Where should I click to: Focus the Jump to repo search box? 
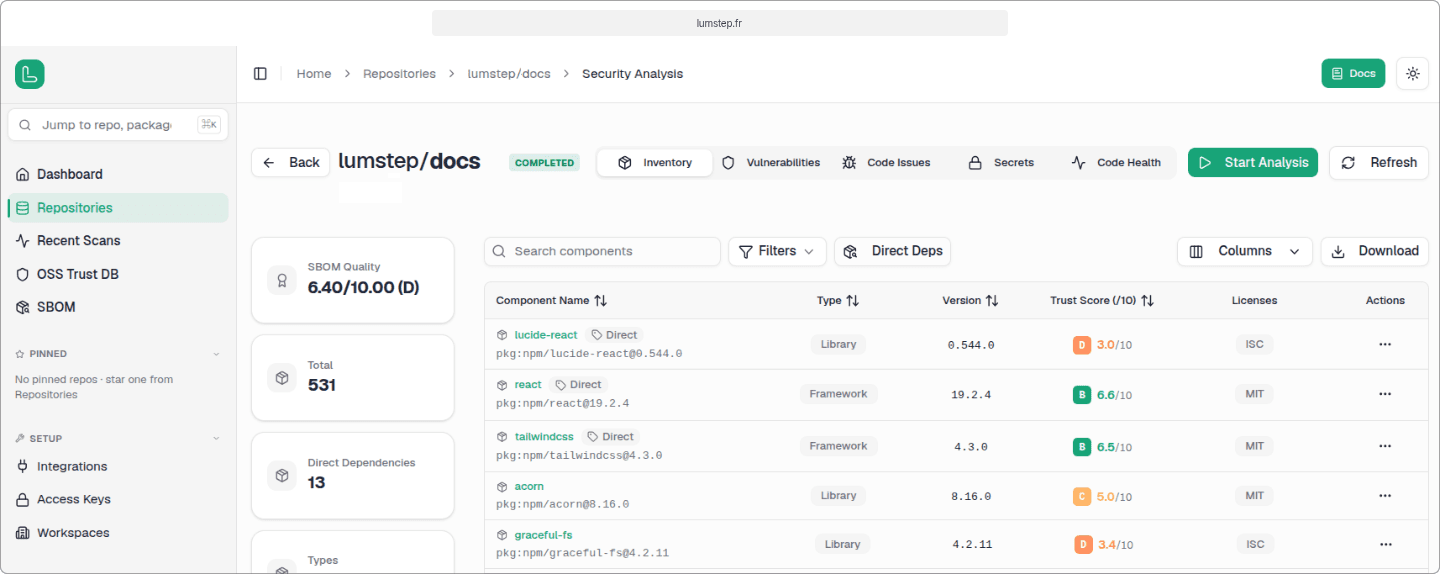[118, 125]
